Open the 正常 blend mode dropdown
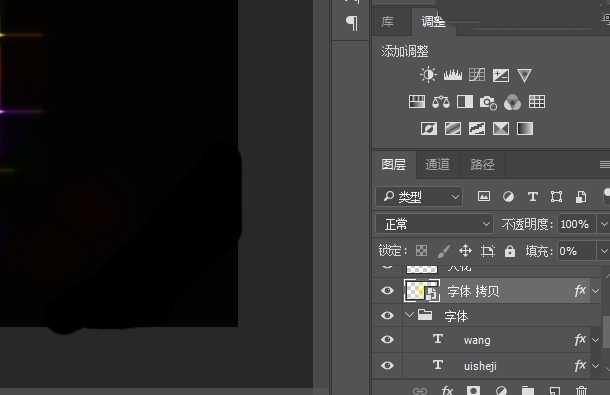Screen dimensions: 610x395 point(434,224)
